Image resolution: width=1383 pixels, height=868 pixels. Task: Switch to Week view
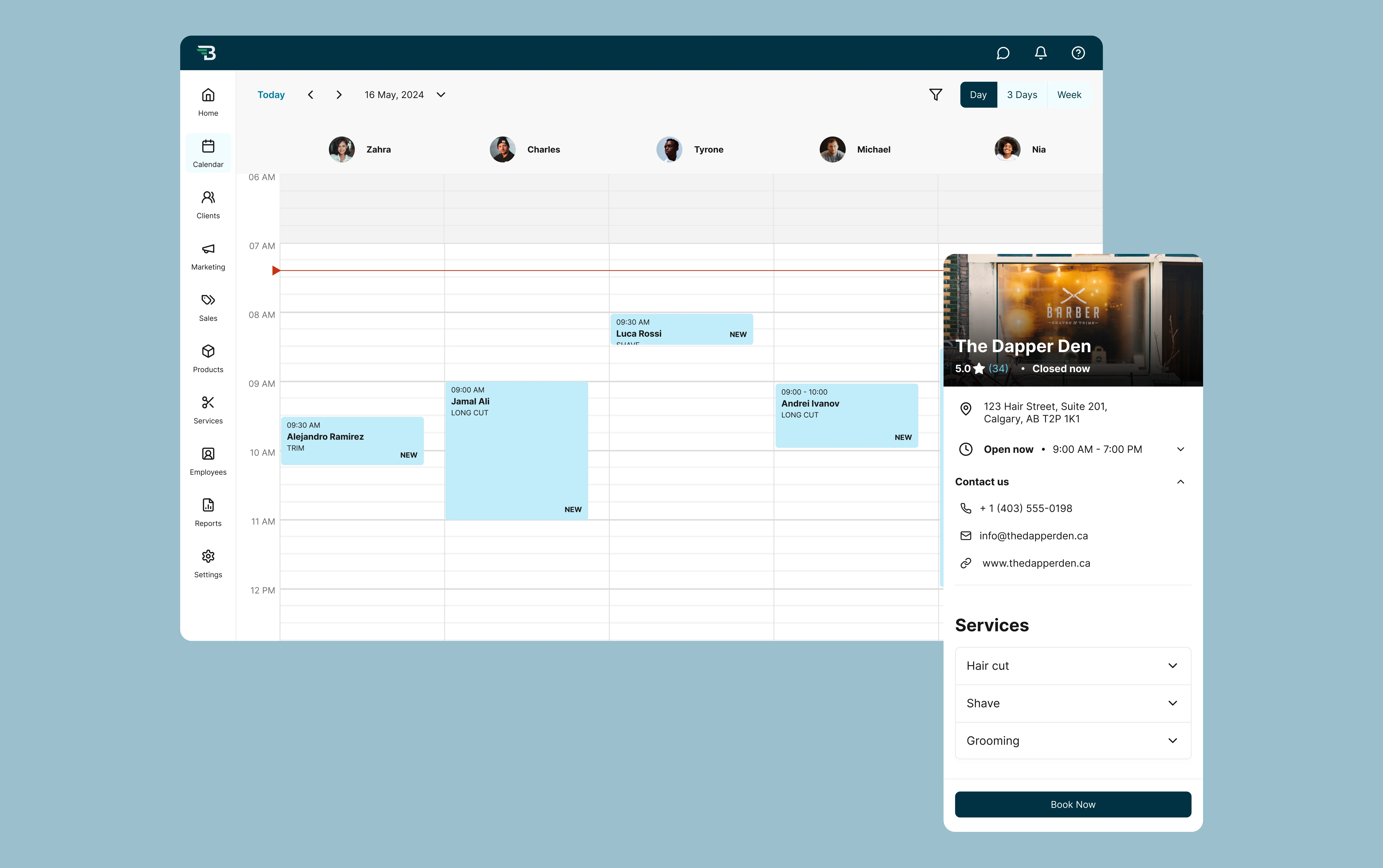1068,95
